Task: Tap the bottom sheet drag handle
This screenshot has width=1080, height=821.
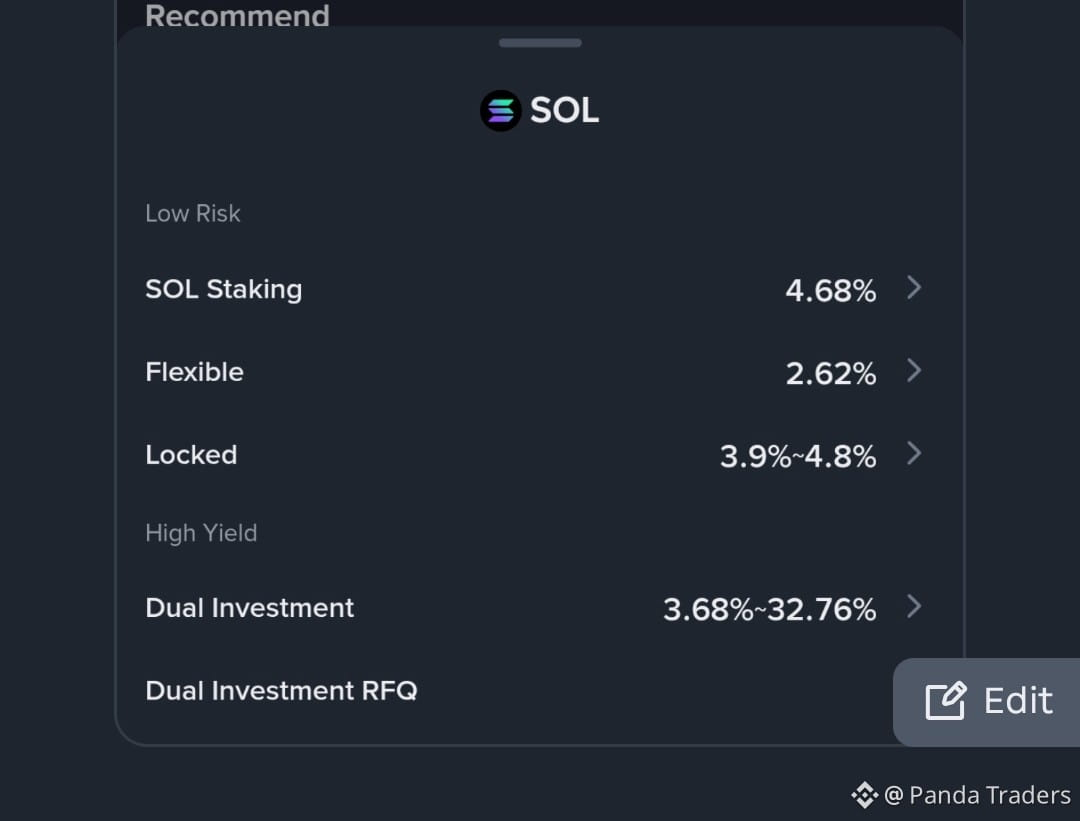Action: (540, 43)
